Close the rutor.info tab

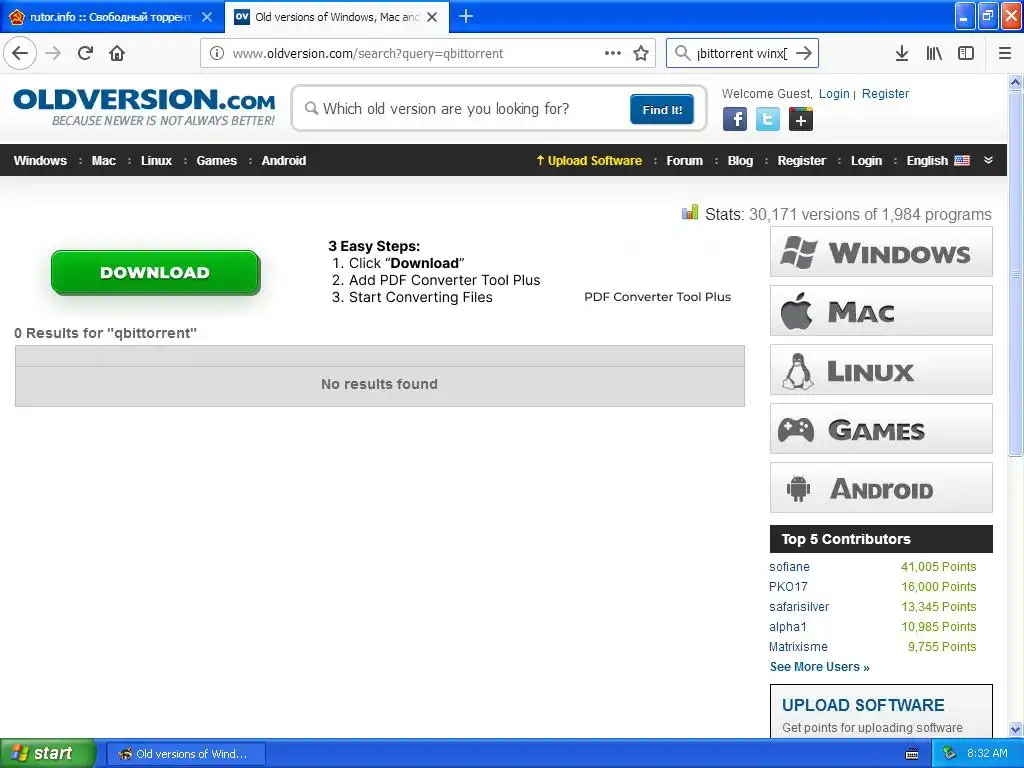(x=207, y=17)
